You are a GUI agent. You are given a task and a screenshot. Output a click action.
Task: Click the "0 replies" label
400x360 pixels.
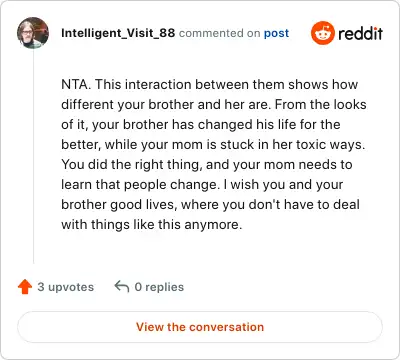pos(159,287)
